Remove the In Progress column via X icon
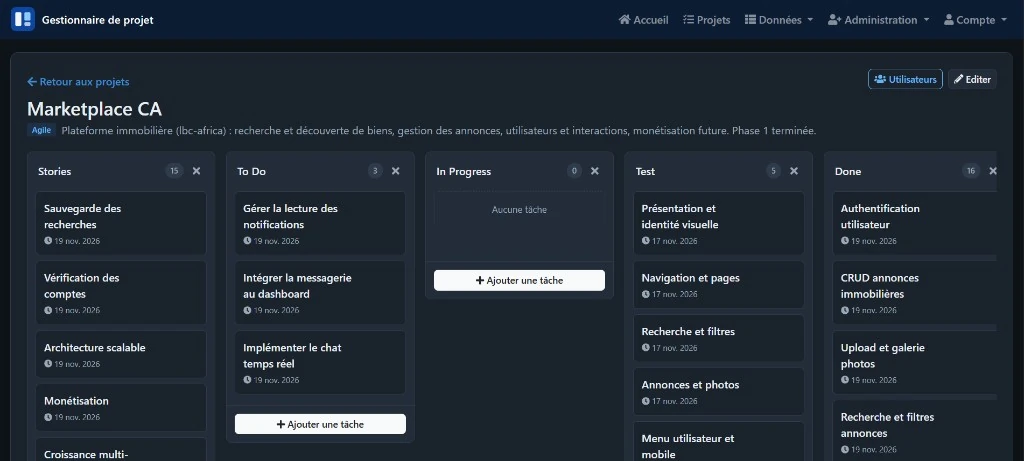This screenshot has height=461, width=1024. (x=595, y=171)
